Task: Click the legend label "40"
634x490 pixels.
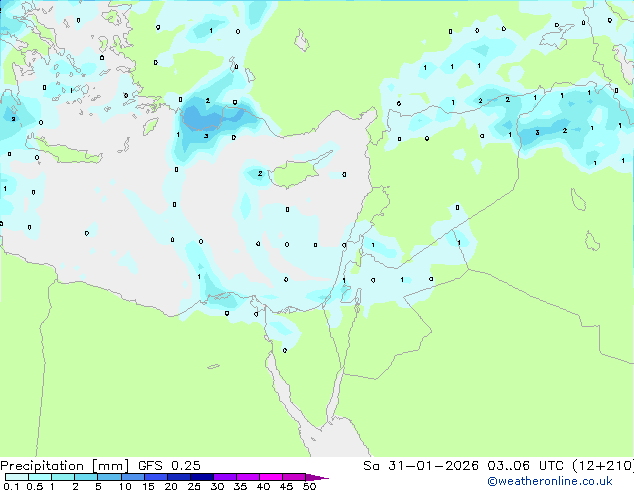Action: coord(263,486)
